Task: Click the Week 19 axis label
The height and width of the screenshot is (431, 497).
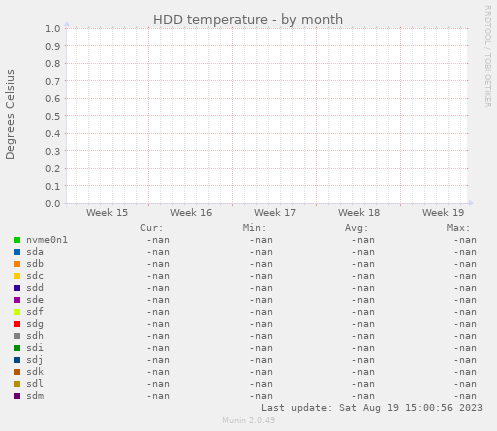Action: point(443,213)
